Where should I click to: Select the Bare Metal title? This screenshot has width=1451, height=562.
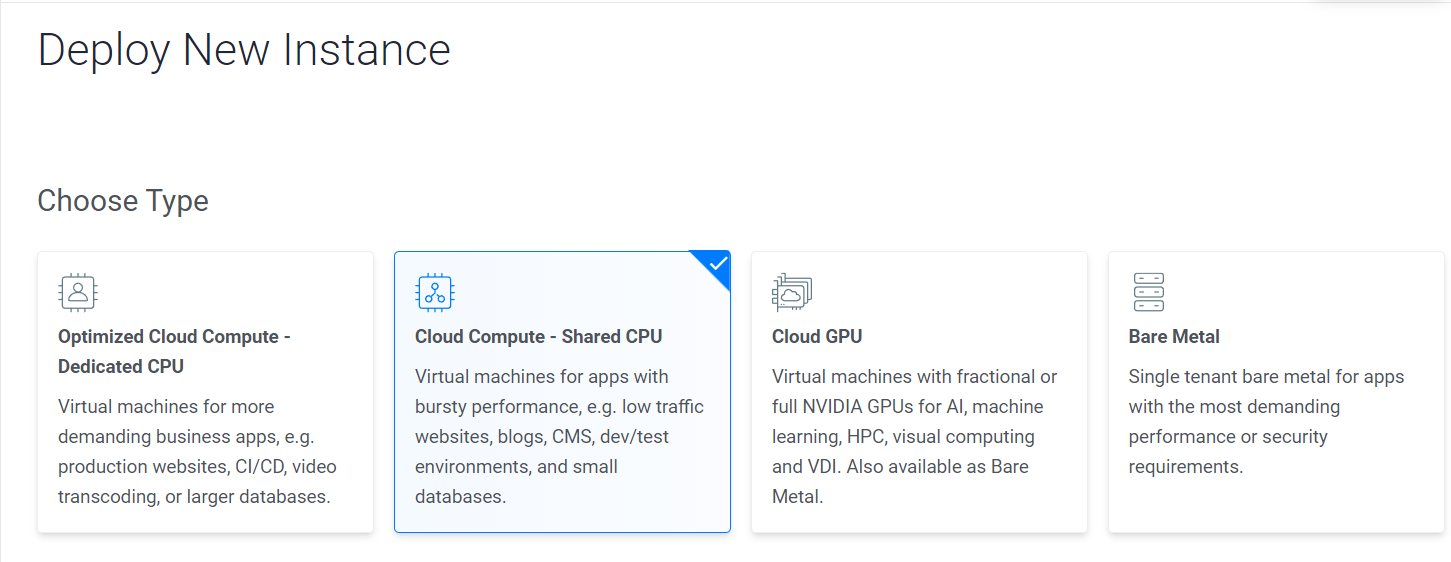(1174, 337)
